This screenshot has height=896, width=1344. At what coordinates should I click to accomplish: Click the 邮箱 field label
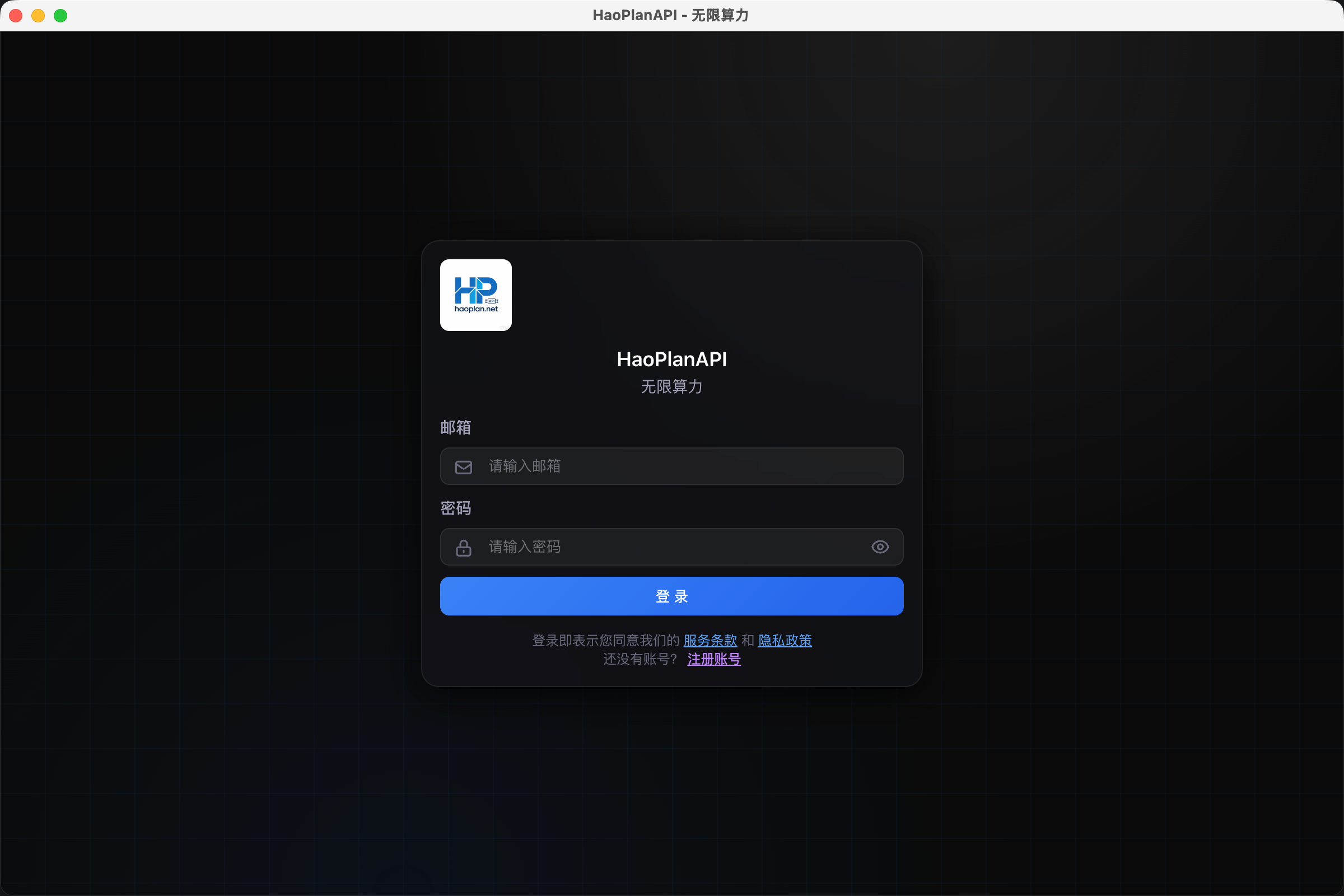456,427
